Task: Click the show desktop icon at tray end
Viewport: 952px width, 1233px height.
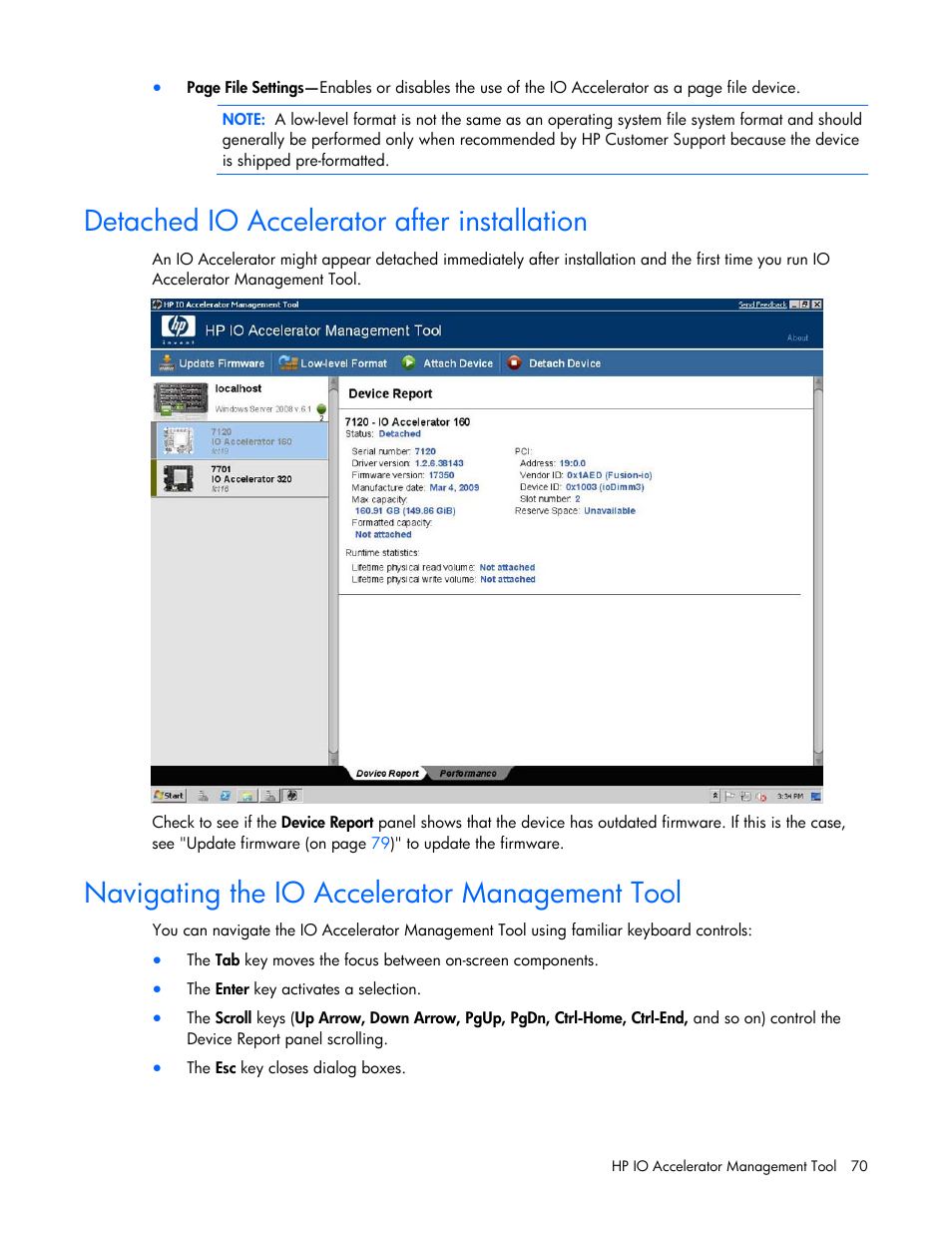Action: [816, 797]
